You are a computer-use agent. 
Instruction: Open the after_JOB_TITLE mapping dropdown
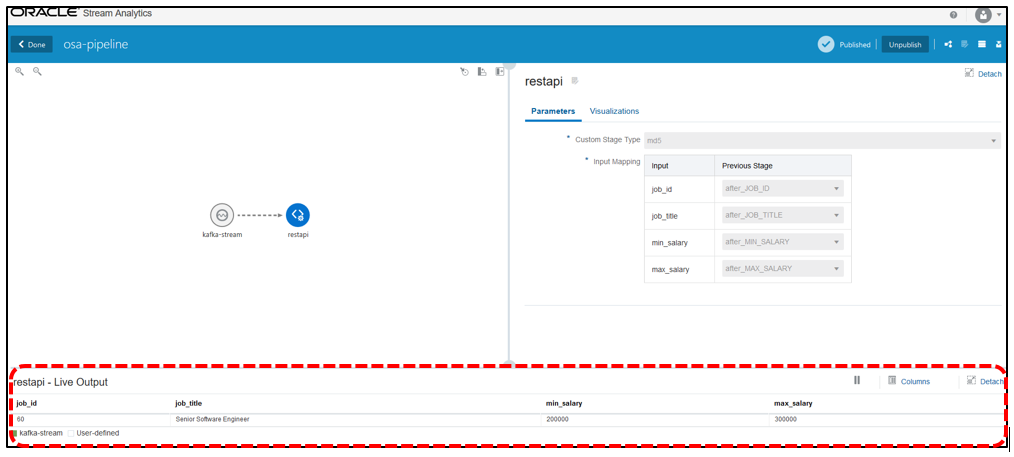coord(782,215)
